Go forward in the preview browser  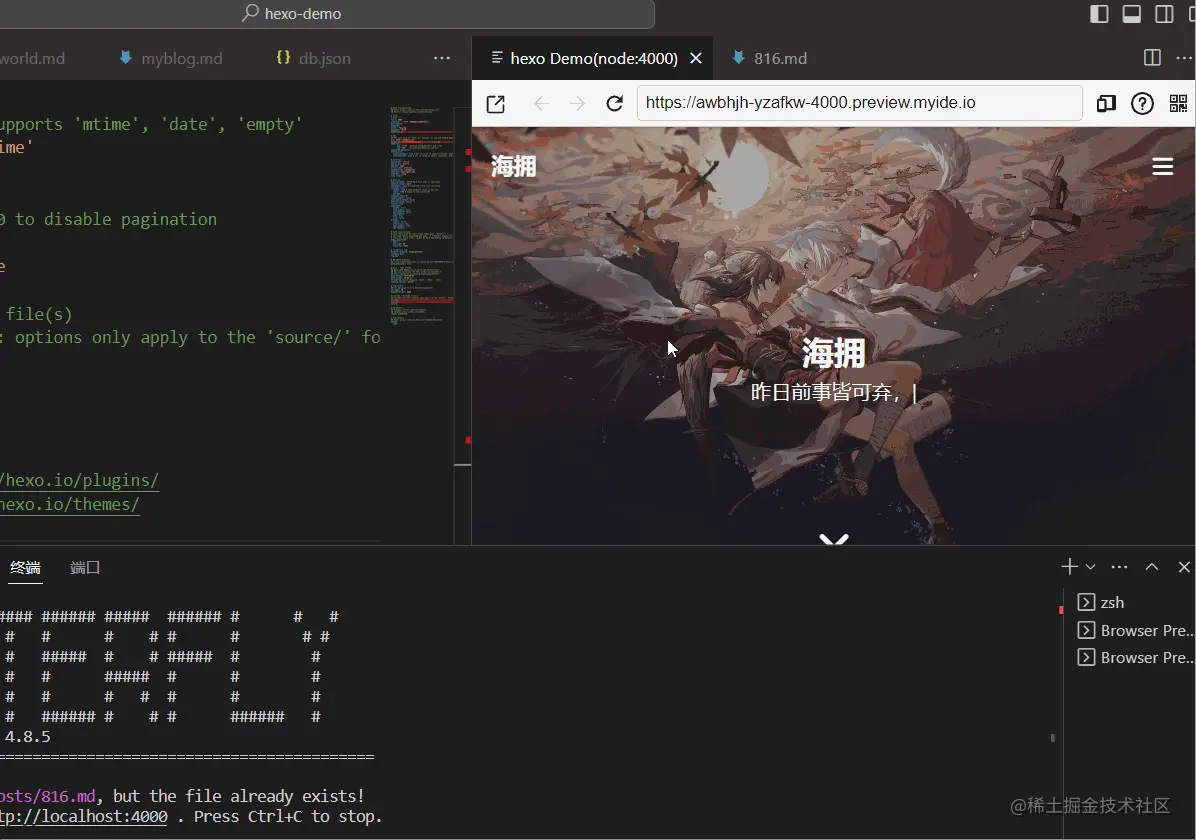(x=577, y=104)
